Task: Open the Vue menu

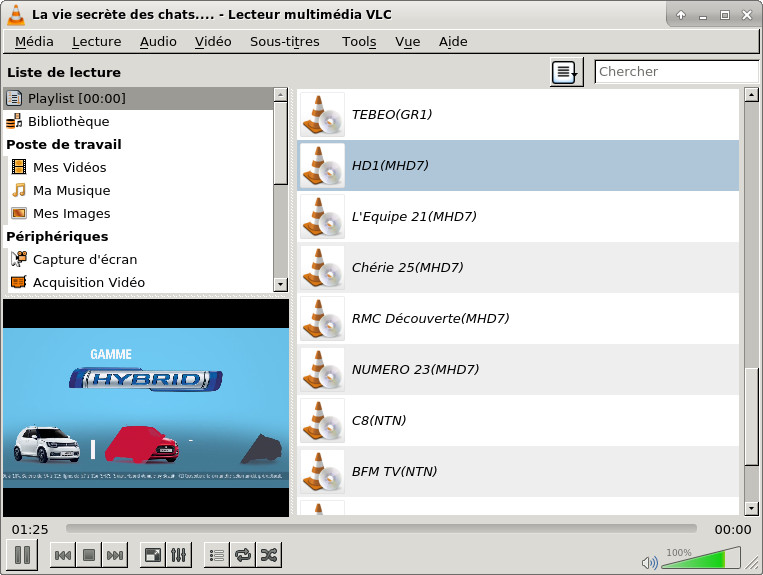Action: click(408, 42)
